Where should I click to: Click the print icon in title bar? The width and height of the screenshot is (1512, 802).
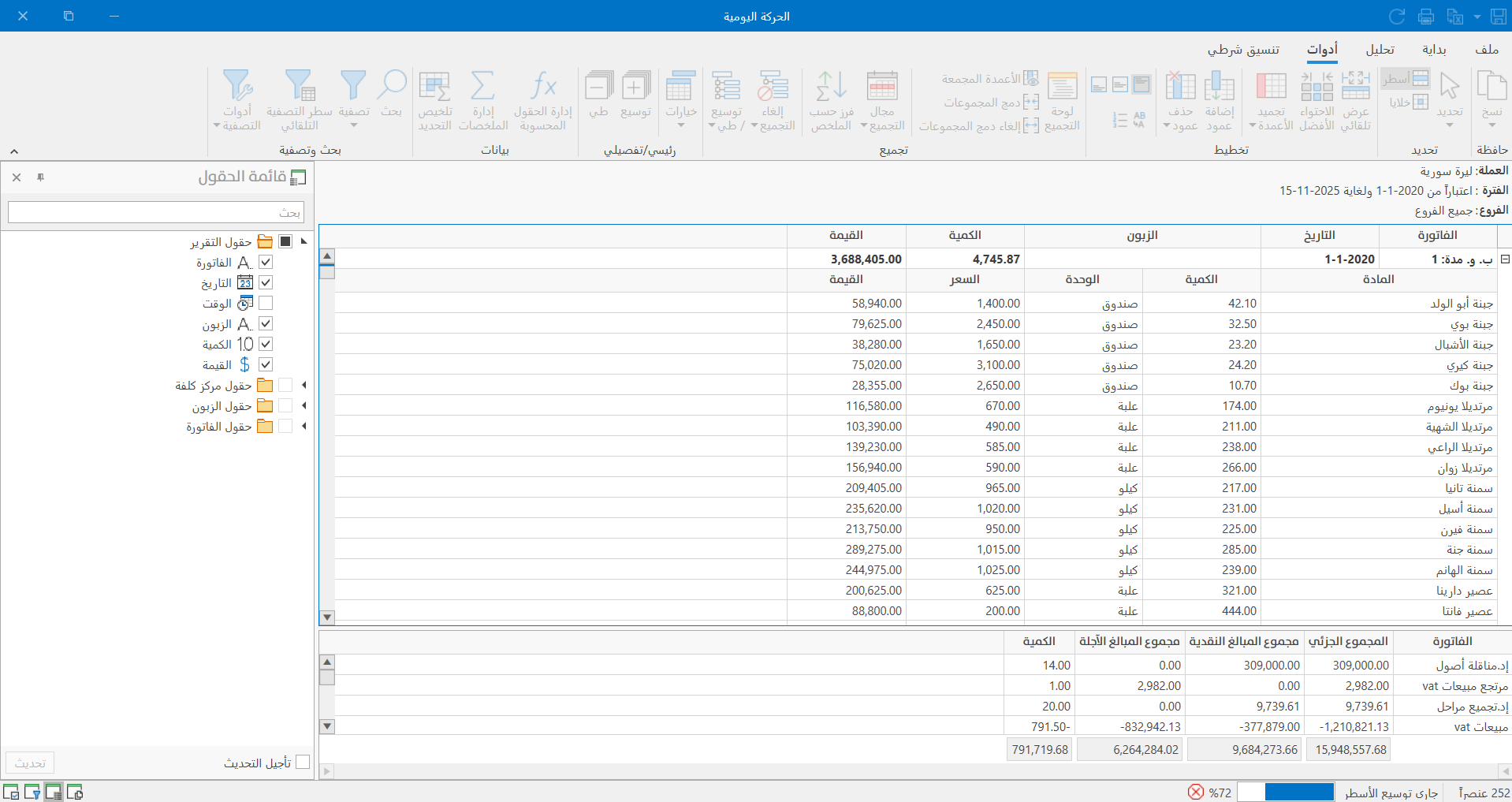(1426, 17)
